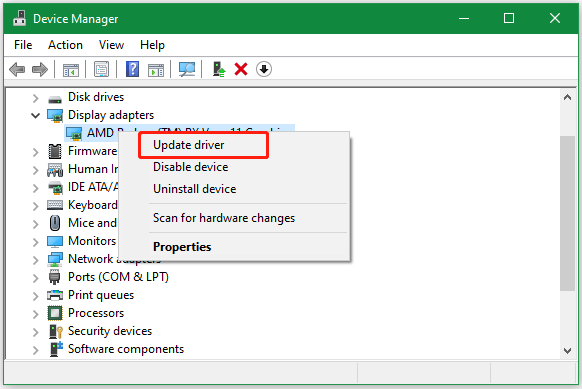Open the View menu
Screen dimensions: 582x389
point(111,45)
